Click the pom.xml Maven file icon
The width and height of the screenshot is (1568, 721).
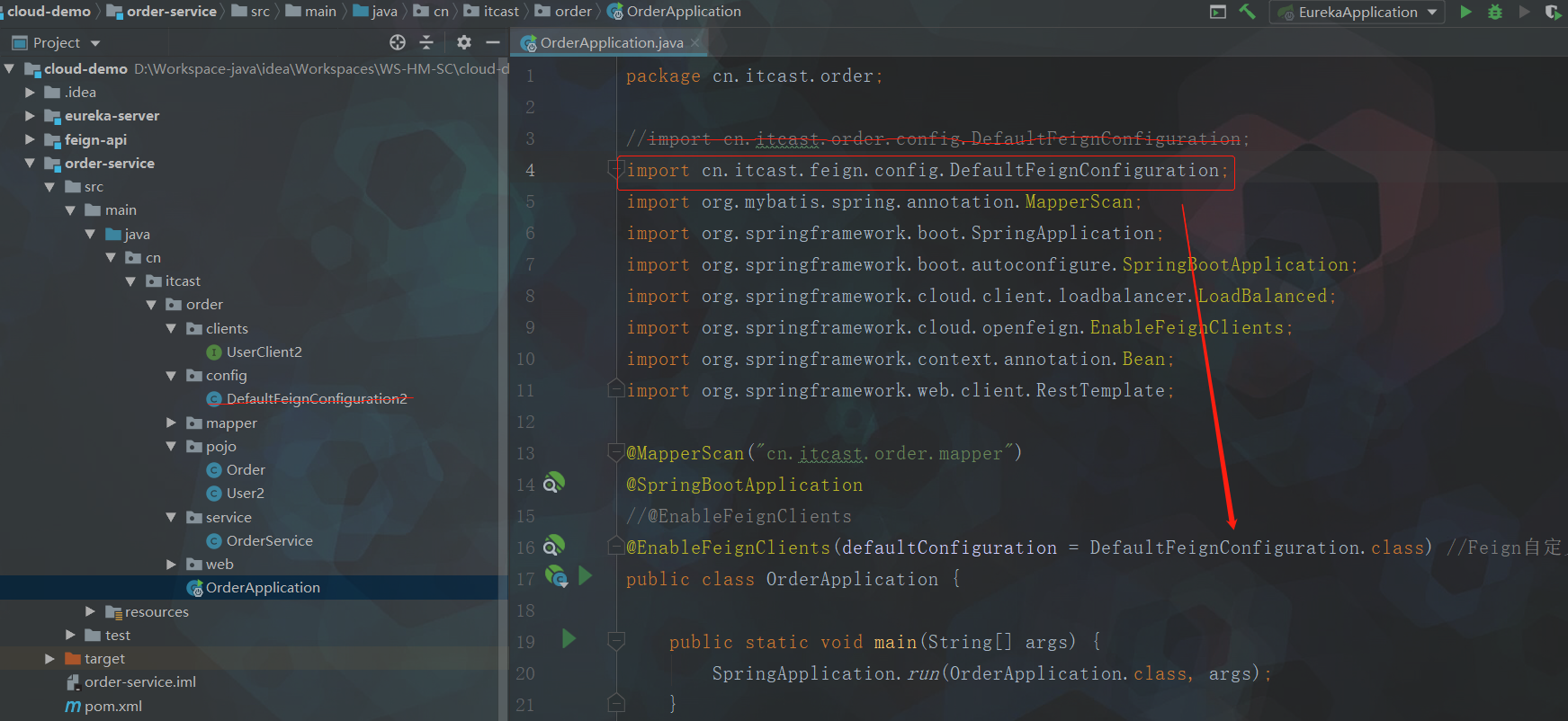[x=73, y=707]
